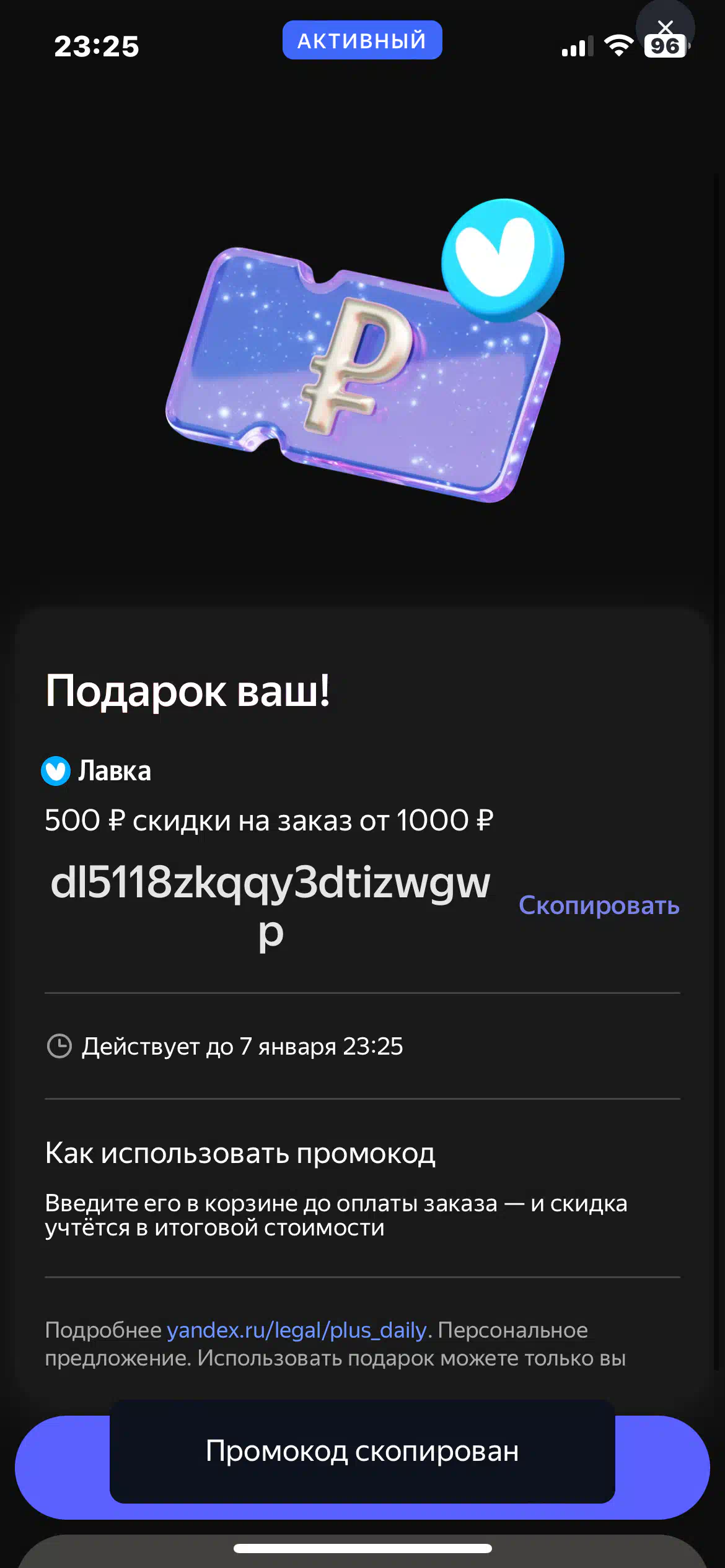725x1568 pixels.
Task: Tap the cellular signal bars icon
Action: [x=577, y=46]
